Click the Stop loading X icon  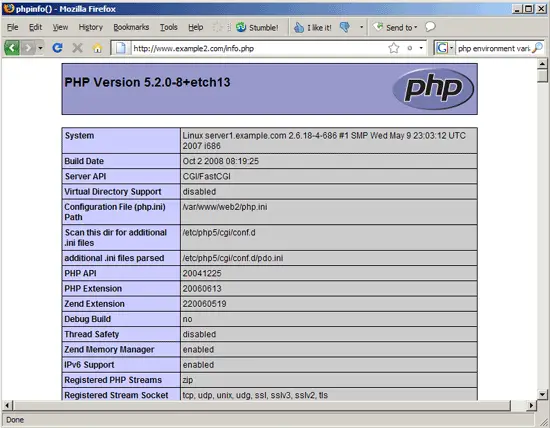tap(78, 48)
